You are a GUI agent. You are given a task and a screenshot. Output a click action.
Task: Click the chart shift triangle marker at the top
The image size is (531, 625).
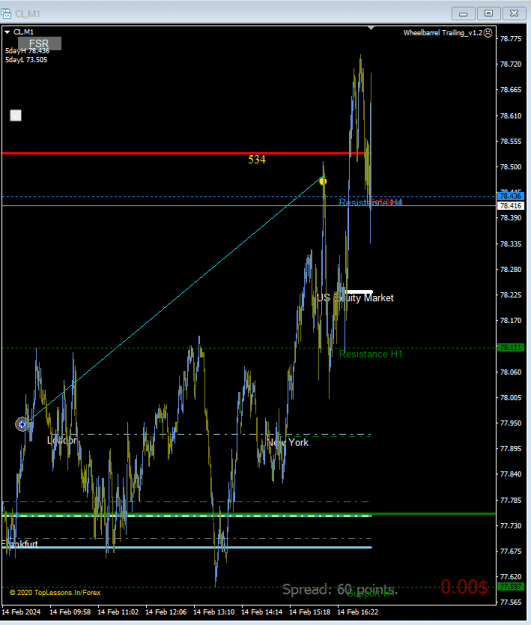pos(371,28)
